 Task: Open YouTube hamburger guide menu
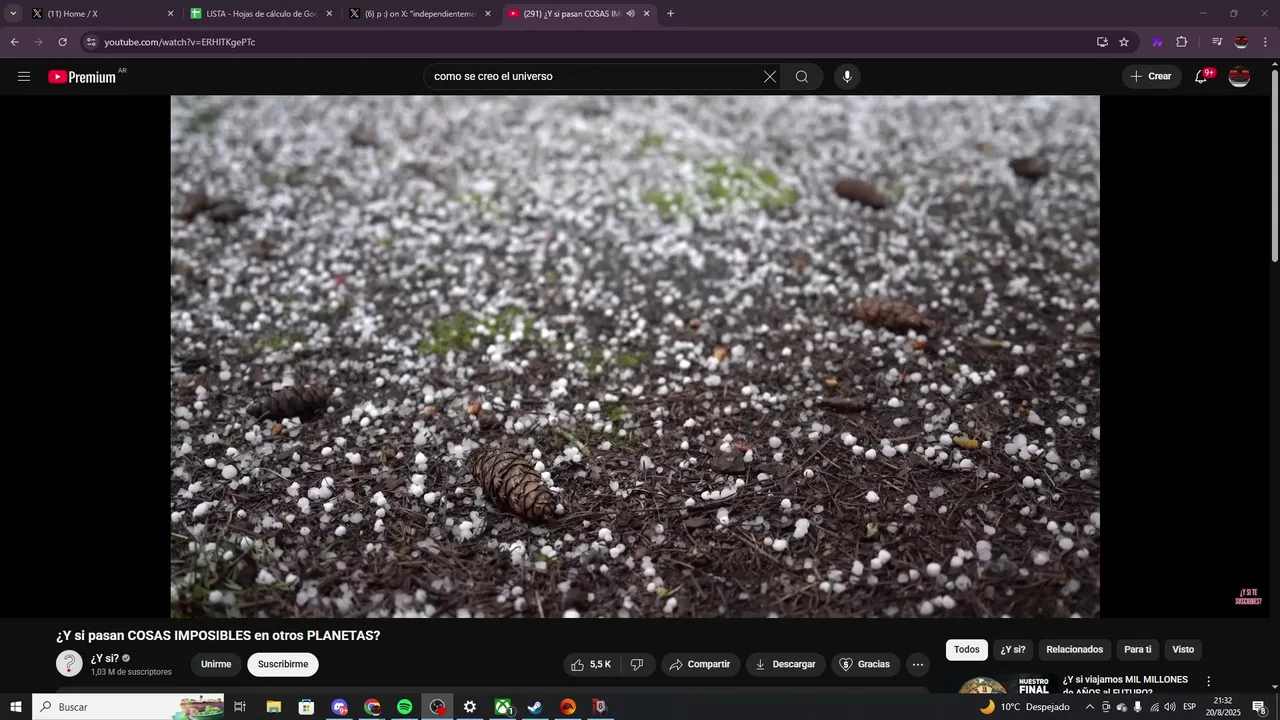(24, 77)
